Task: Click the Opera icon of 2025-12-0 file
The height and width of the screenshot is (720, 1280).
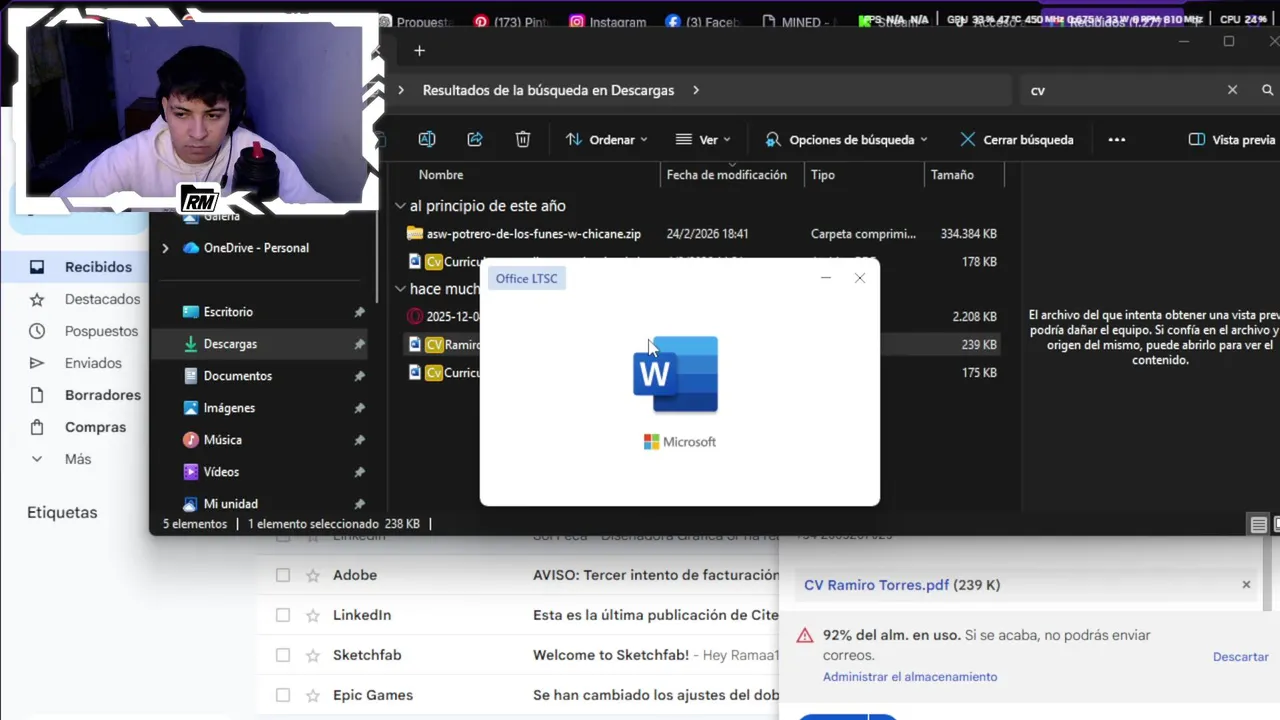Action: (415, 316)
